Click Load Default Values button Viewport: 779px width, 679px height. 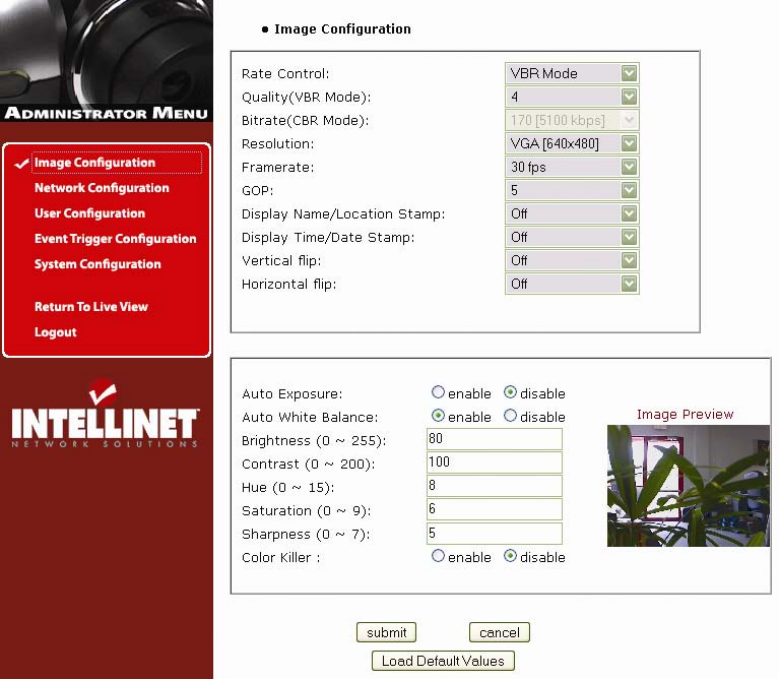[443, 661]
